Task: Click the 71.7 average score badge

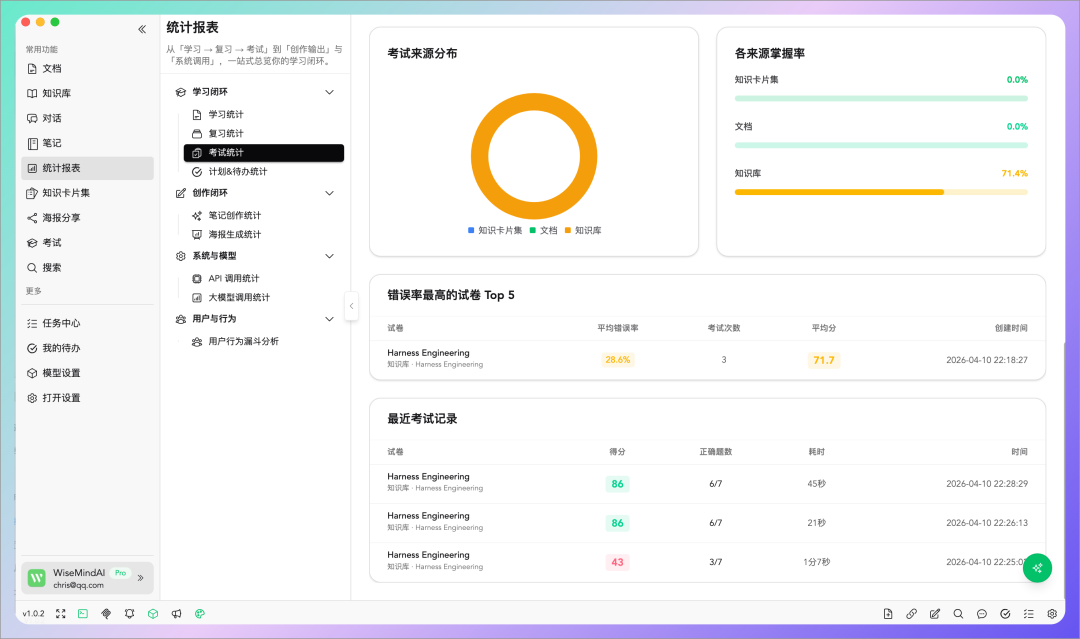Action: pos(824,360)
